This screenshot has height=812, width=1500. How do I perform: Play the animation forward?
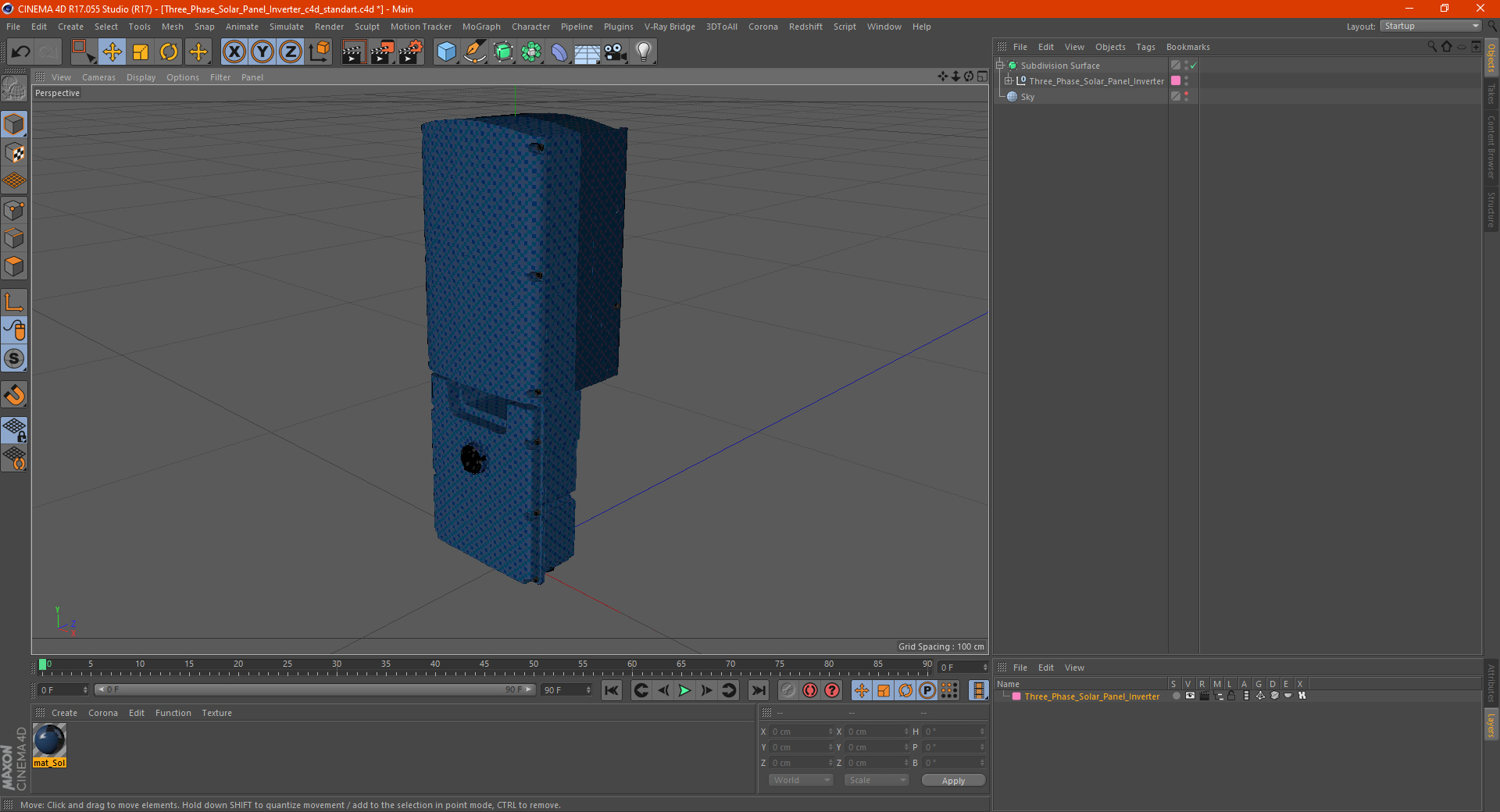pos(684,690)
